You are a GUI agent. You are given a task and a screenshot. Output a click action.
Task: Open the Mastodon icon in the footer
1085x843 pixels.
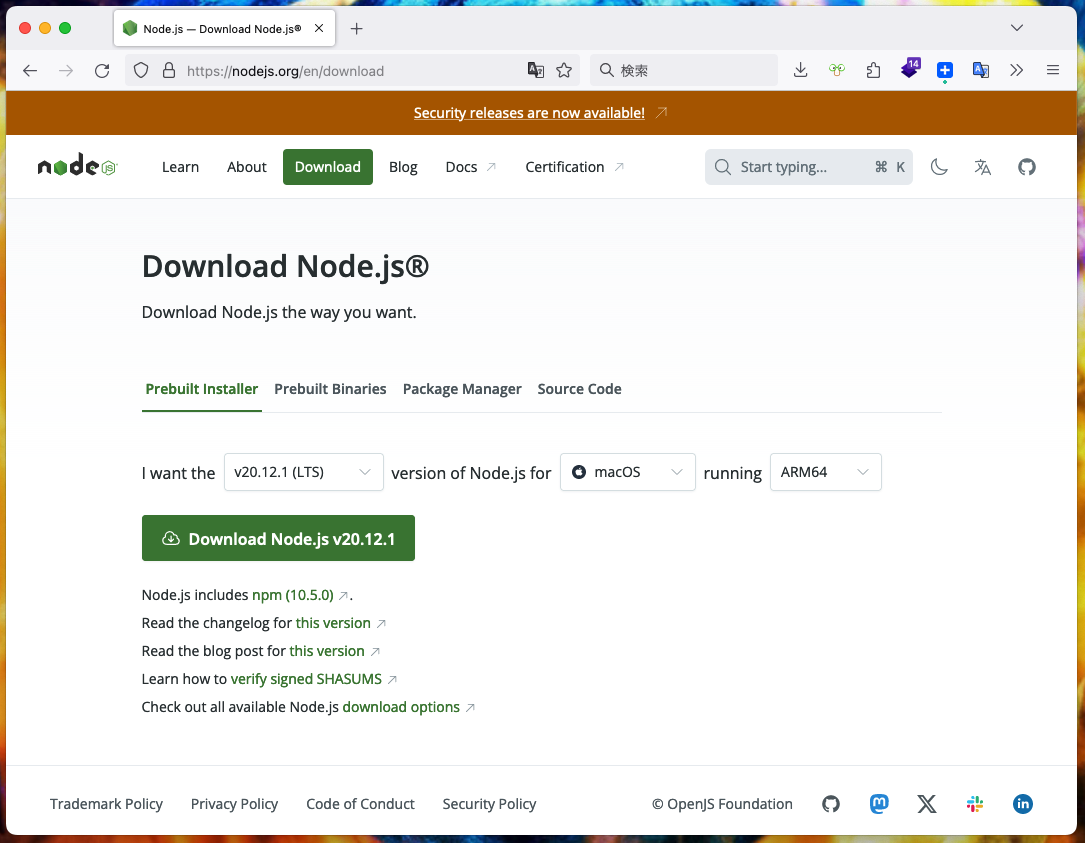(x=879, y=804)
